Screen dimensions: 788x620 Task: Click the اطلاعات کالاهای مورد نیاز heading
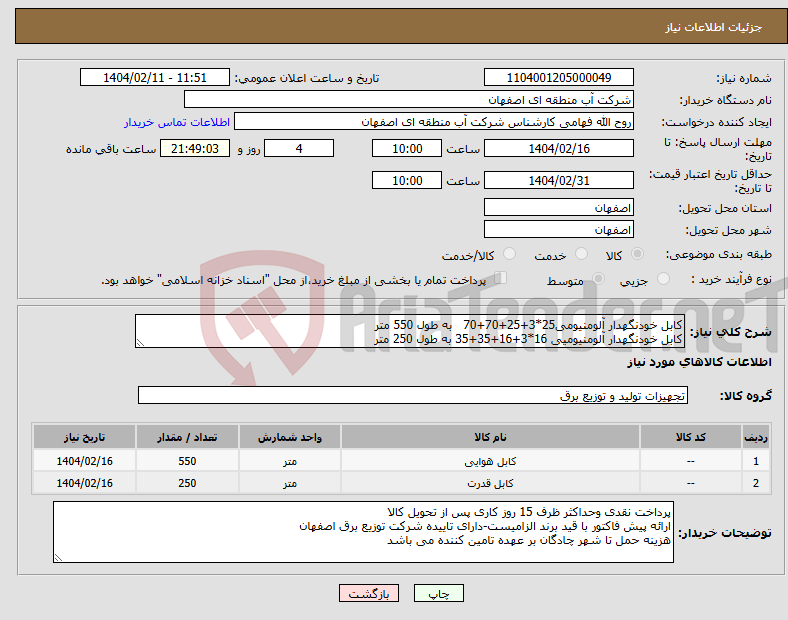click(x=699, y=362)
